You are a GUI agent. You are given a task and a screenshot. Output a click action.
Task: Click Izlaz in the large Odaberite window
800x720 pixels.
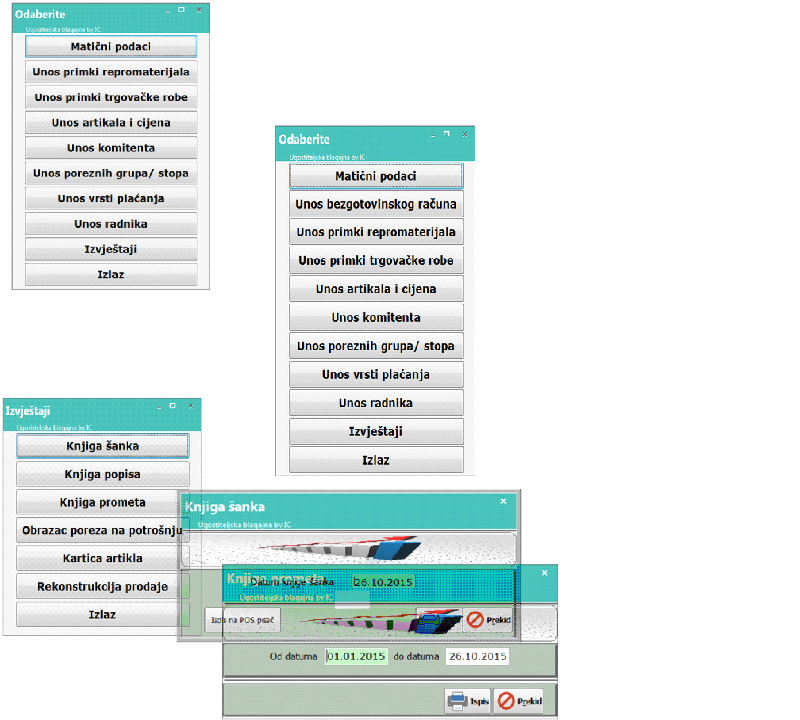point(376,460)
